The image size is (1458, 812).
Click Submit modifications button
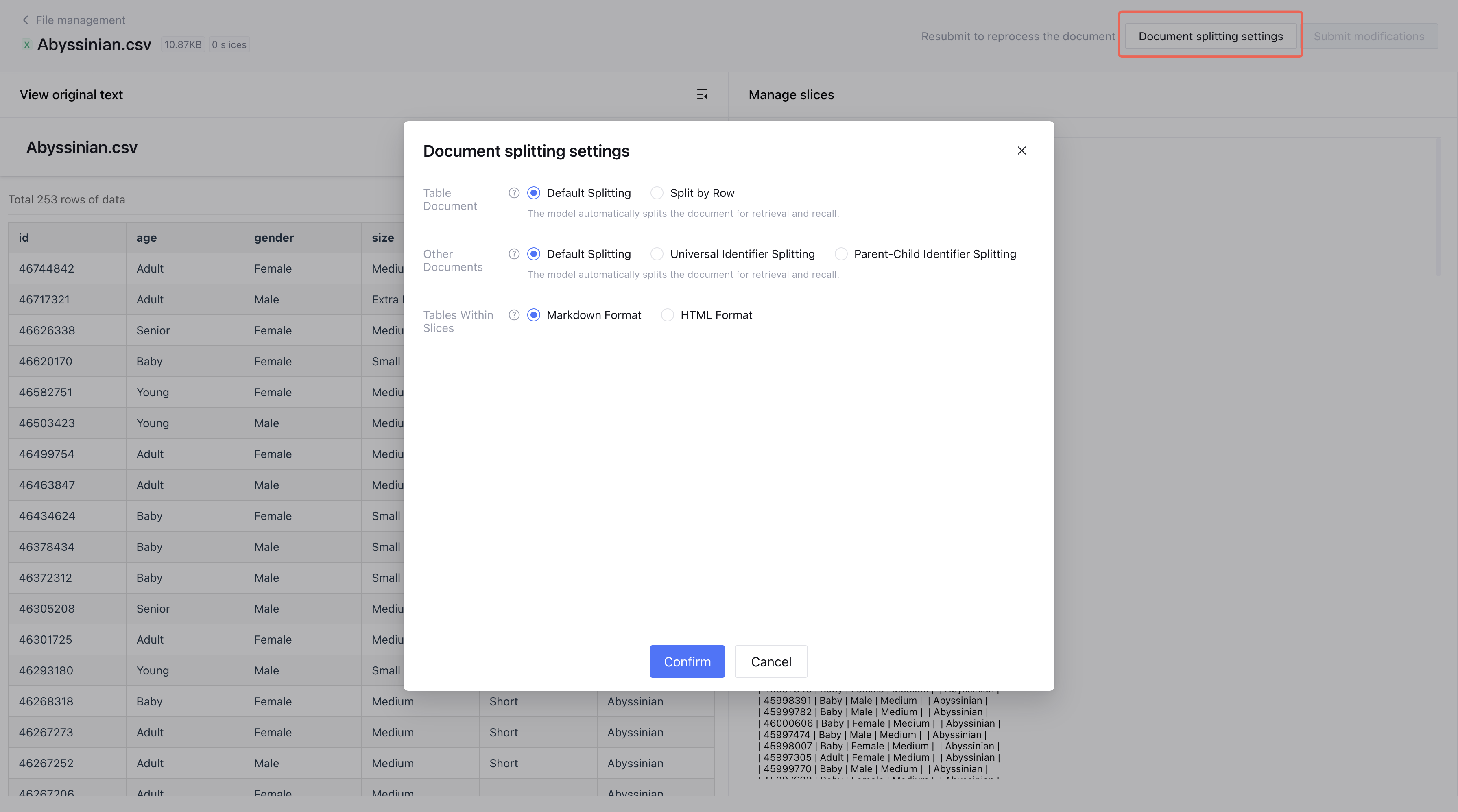point(1369,36)
